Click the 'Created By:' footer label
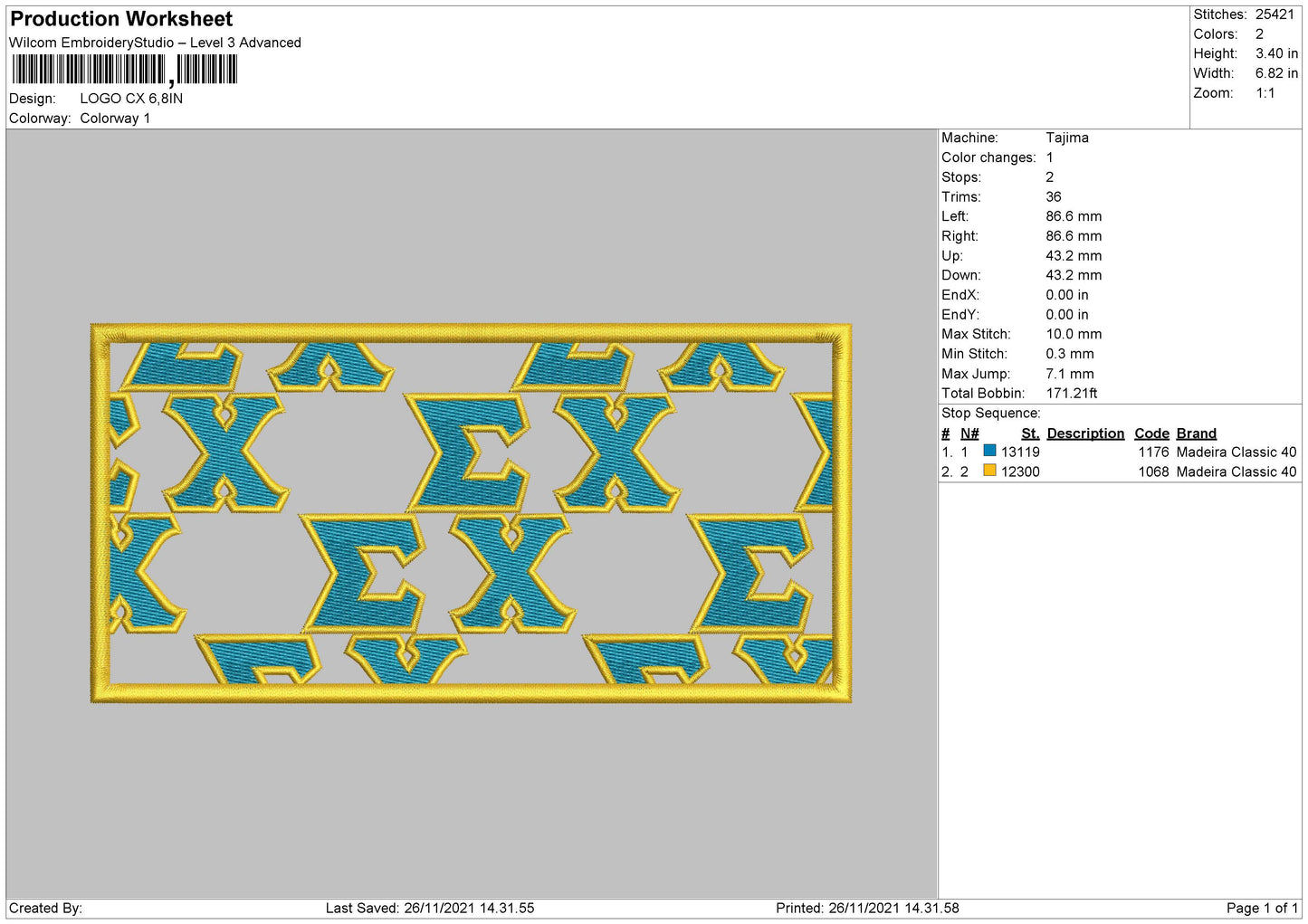Image resolution: width=1308 pixels, height=924 pixels. click(45, 909)
